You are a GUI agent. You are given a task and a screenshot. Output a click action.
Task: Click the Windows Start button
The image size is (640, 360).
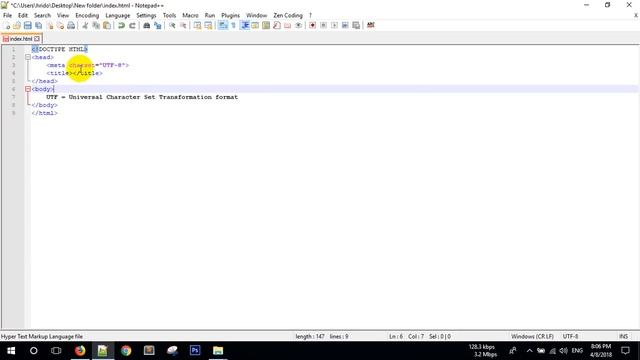pyautogui.click(x=11, y=351)
